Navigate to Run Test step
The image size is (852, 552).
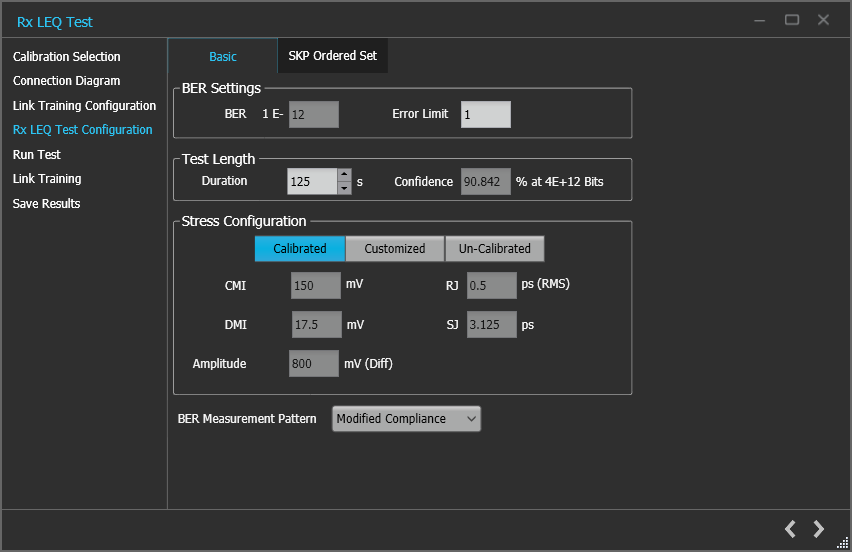37,155
